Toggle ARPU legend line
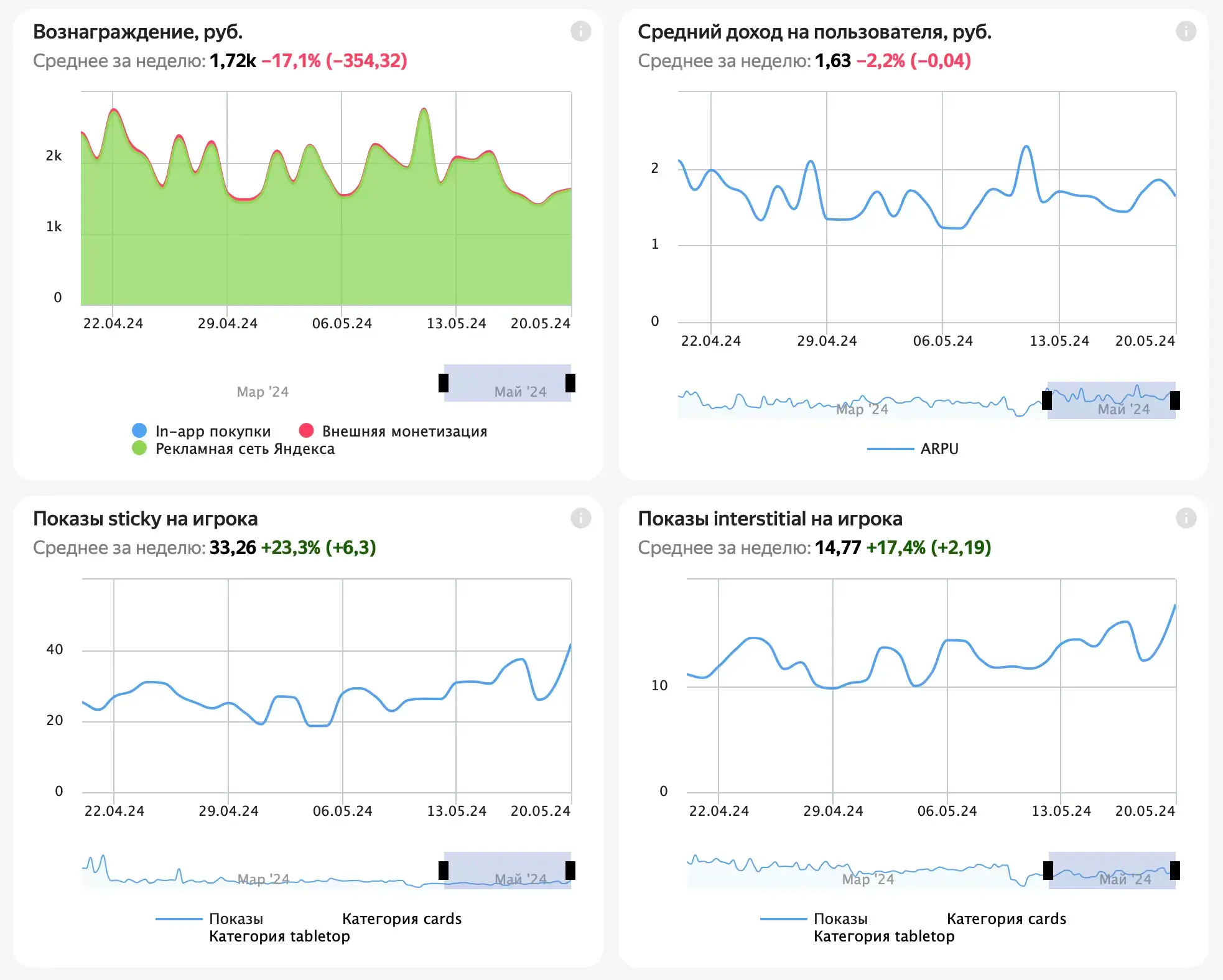This screenshot has width=1223, height=980. coord(939,448)
